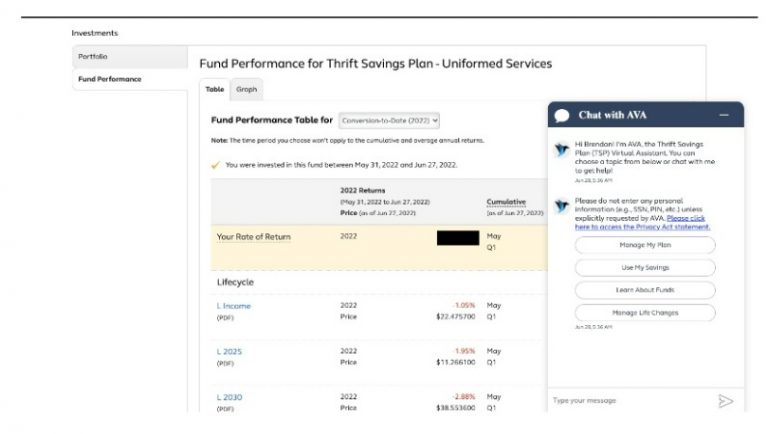View the L 2025 fund details
768x434 pixels.
click(229, 352)
